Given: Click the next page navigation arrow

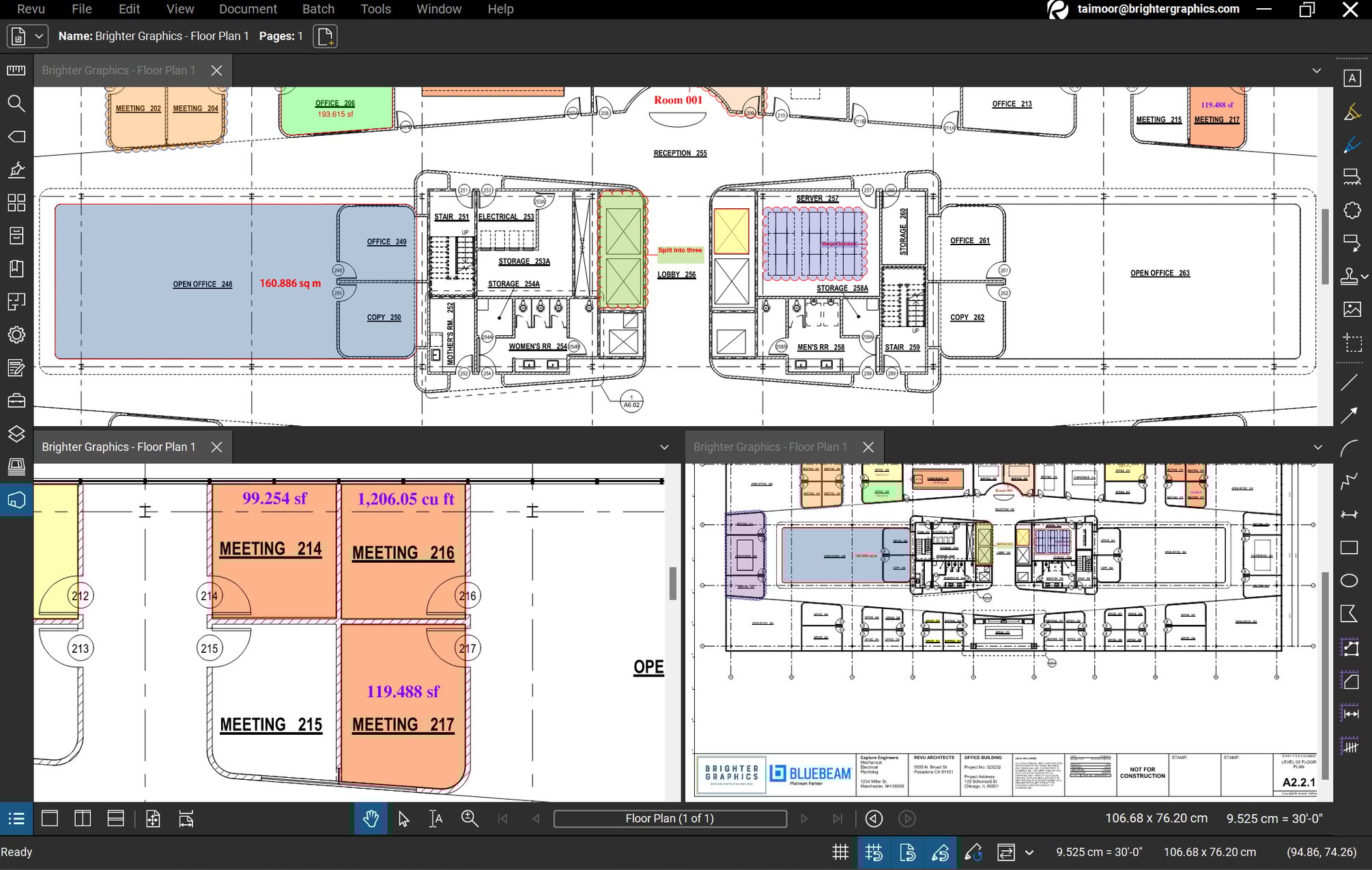Looking at the screenshot, I should [804, 818].
